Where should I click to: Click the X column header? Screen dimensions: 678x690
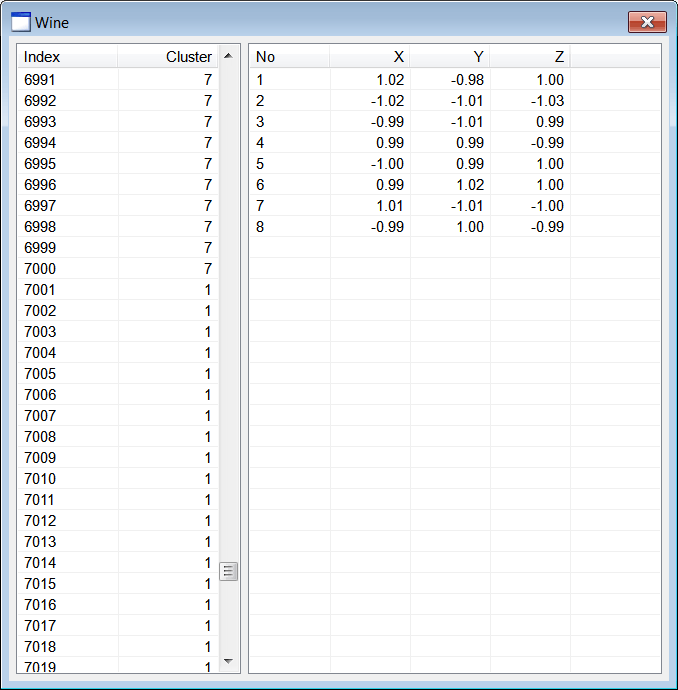coord(370,57)
